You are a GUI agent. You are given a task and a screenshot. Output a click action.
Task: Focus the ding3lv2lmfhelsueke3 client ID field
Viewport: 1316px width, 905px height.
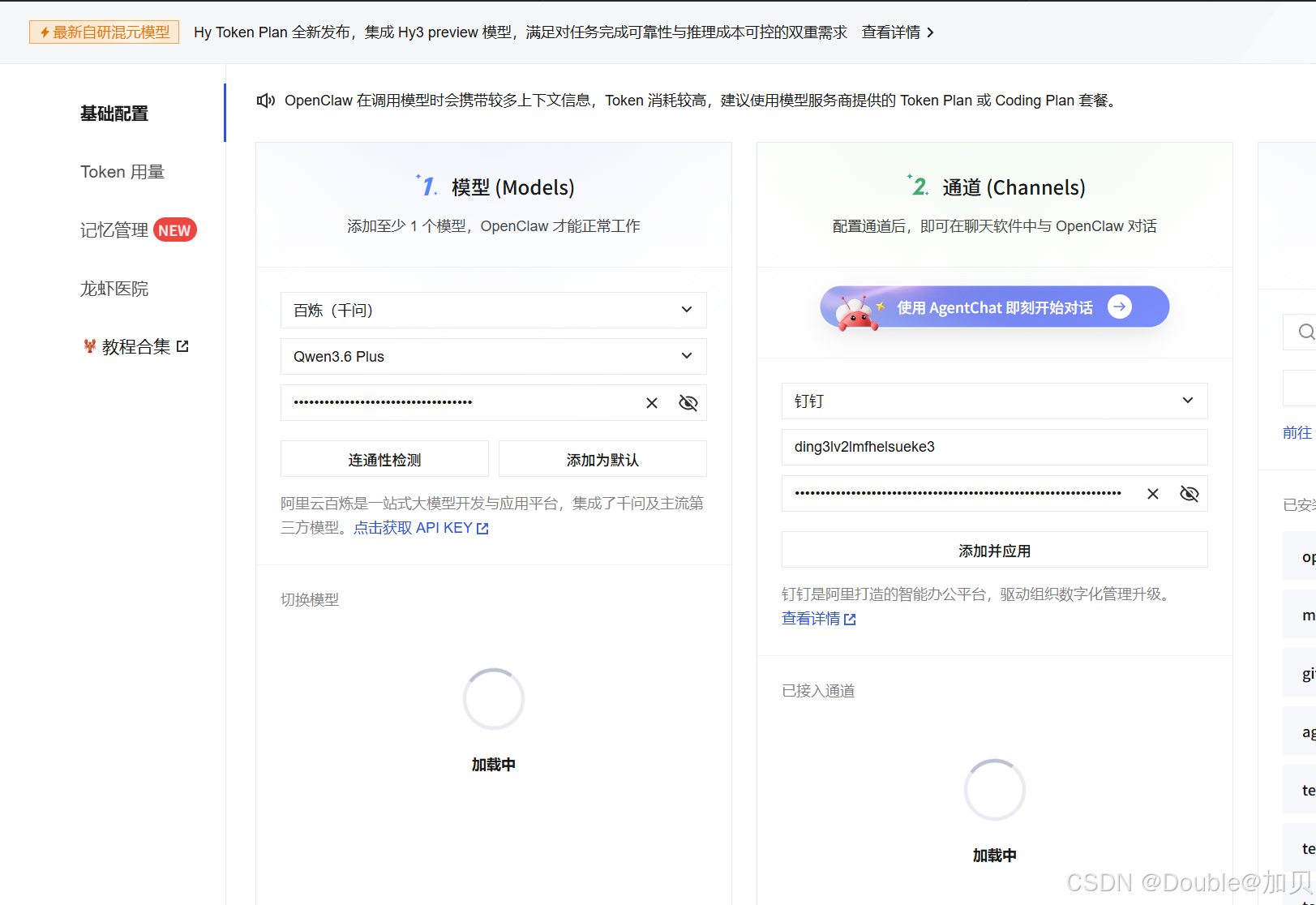[x=995, y=447]
